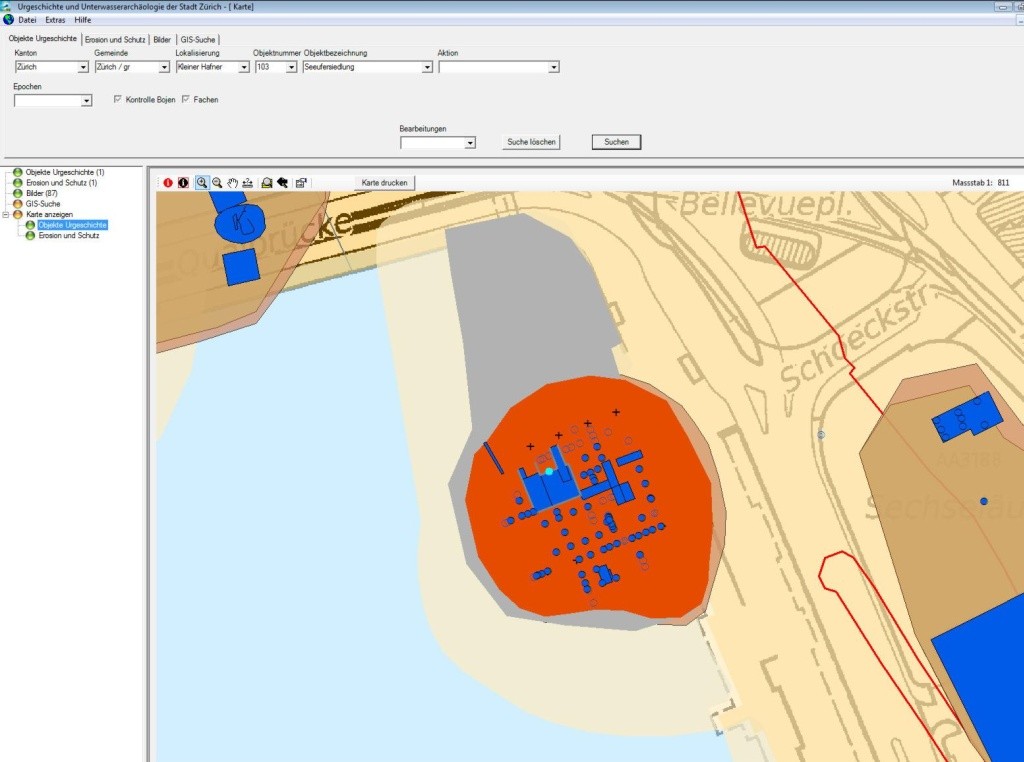Open the Bearbeitungen dropdown
Image resolution: width=1024 pixels, height=762 pixels.
click(x=470, y=143)
